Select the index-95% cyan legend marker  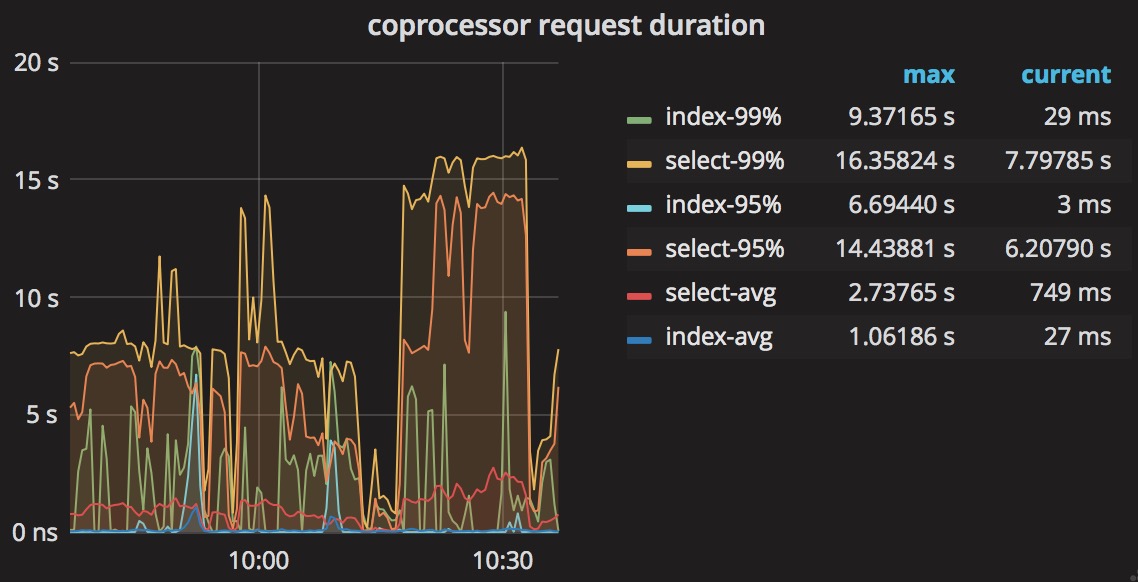point(637,205)
